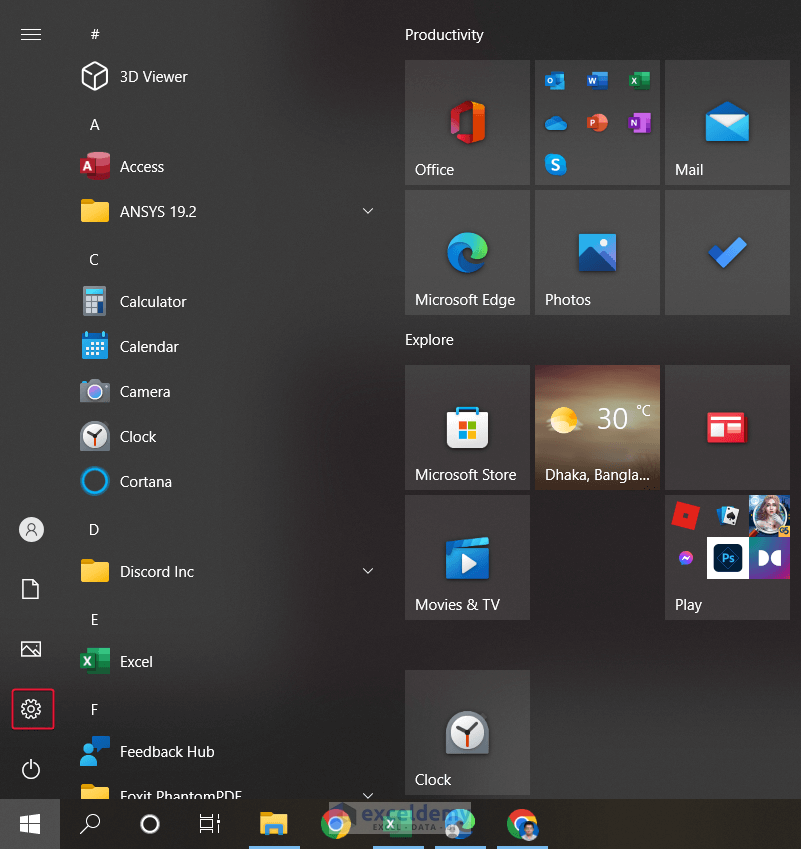Click the letter group F header
801x849 pixels.
click(x=95, y=709)
